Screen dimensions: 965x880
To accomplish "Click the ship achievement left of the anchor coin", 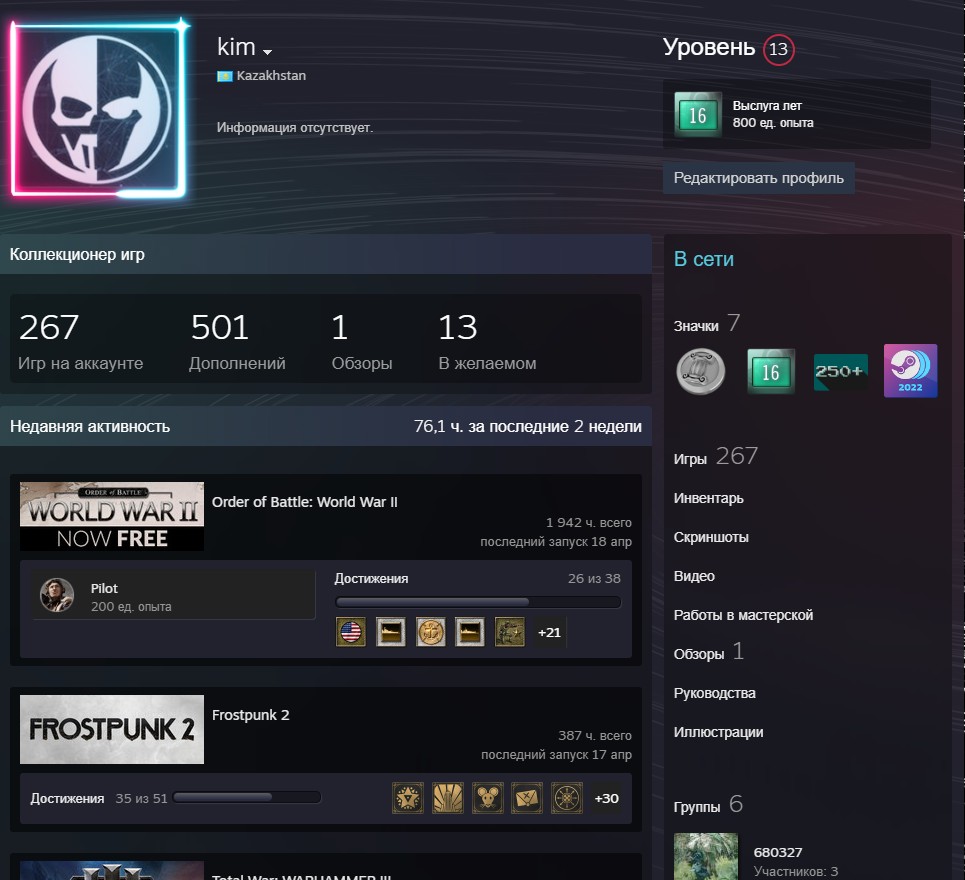I will [391, 632].
